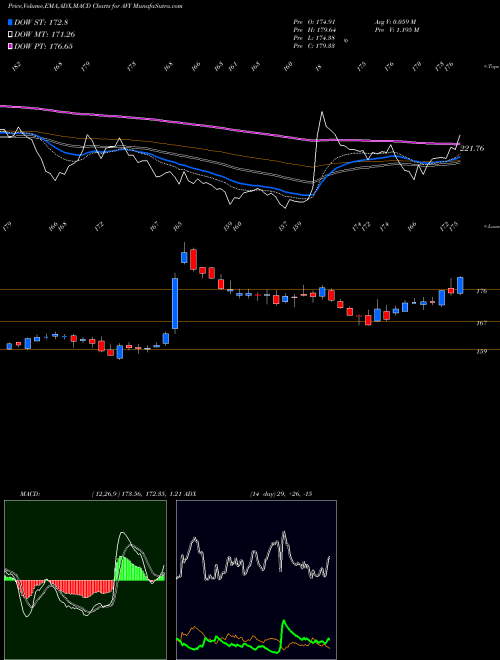The height and width of the screenshot is (660, 500).
Task: Click the 'MACD:' panel heading
Action: tap(30, 494)
